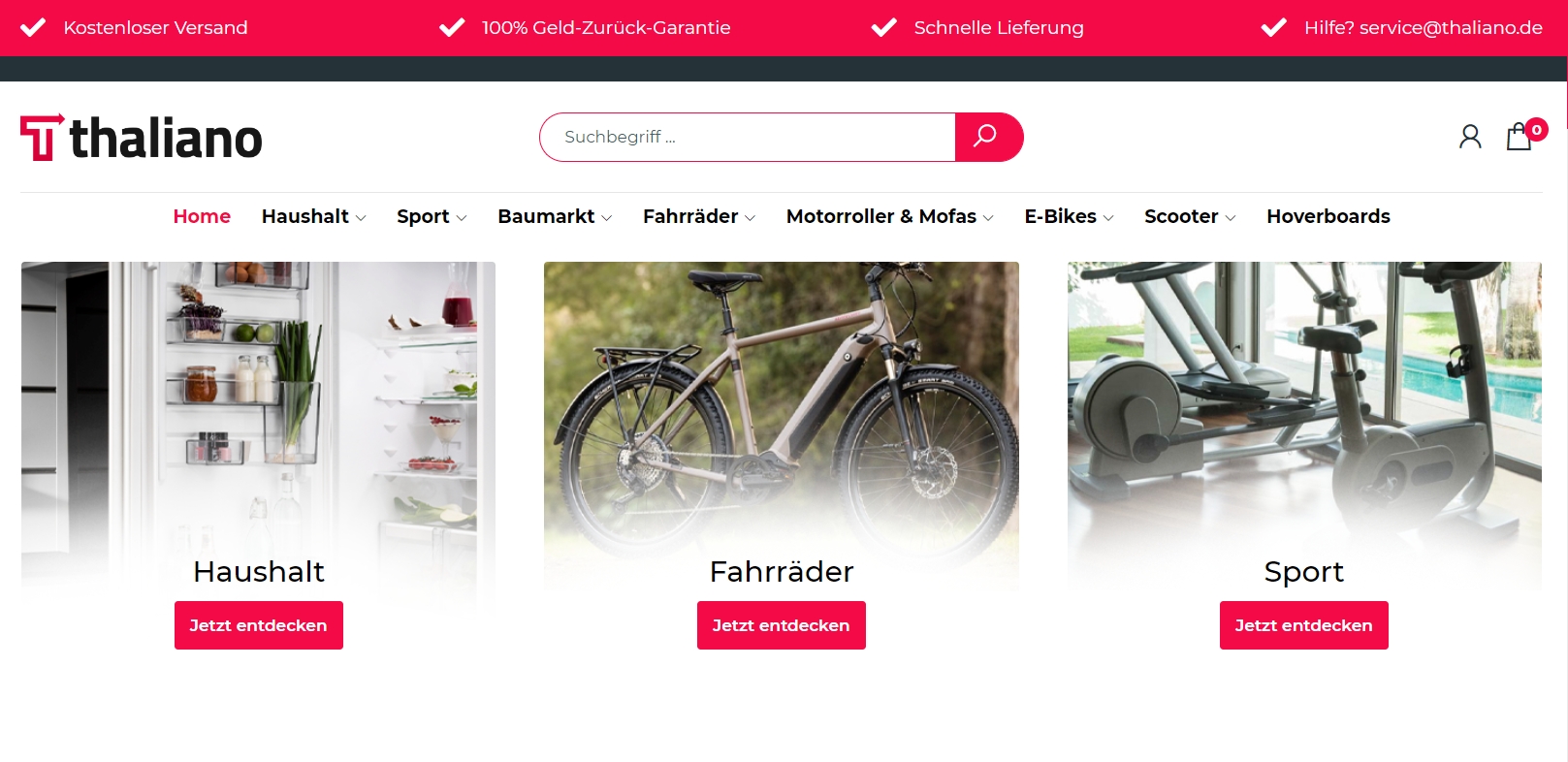The width and height of the screenshot is (1568, 762).
Task: Click Jetzt entdecken under Sport
Action: click(x=1303, y=625)
